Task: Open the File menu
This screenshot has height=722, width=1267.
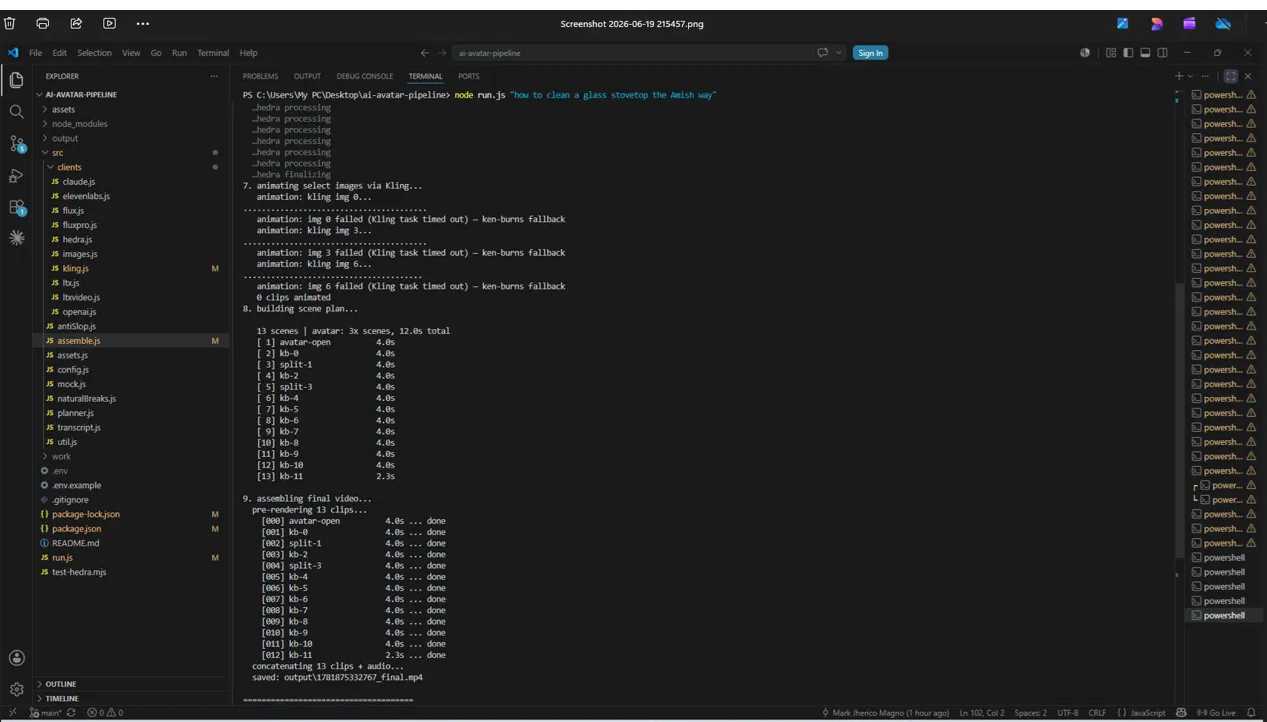Action: (x=35, y=53)
